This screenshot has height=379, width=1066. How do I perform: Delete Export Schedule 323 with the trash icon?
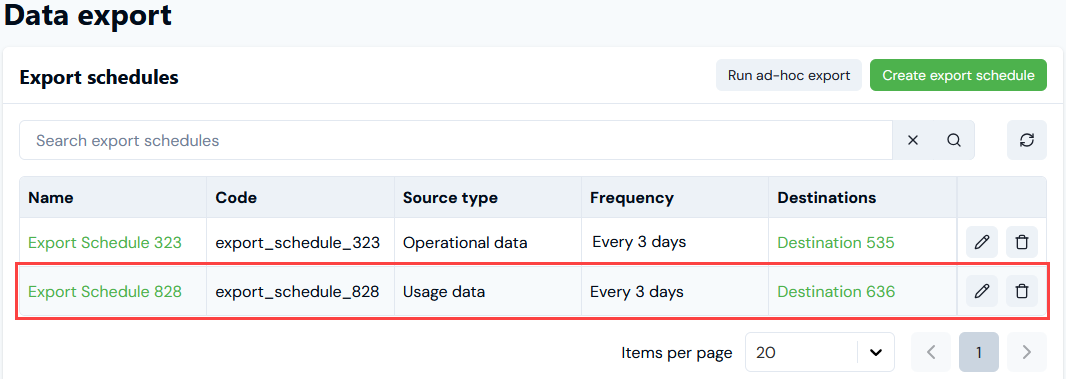pyautogui.click(x=1021, y=242)
